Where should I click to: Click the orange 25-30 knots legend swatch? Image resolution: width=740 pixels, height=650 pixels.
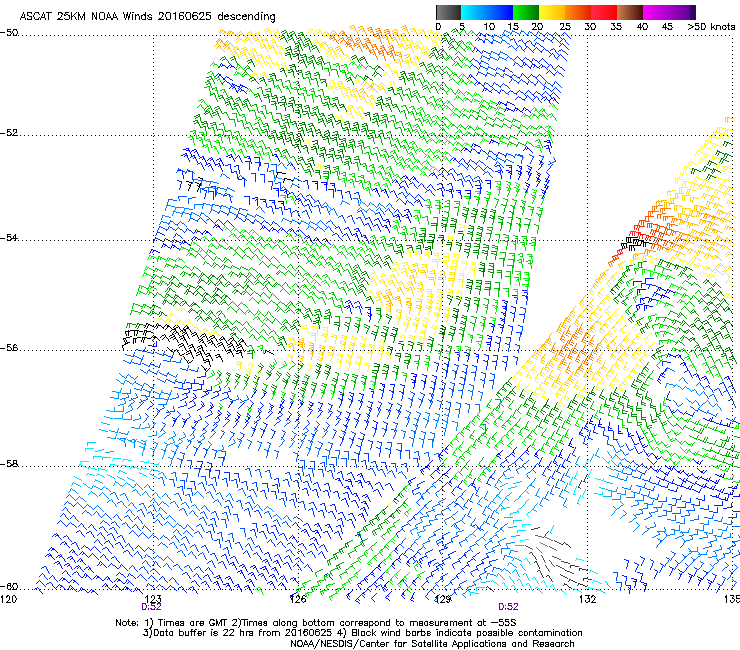pyautogui.click(x=578, y=12)
